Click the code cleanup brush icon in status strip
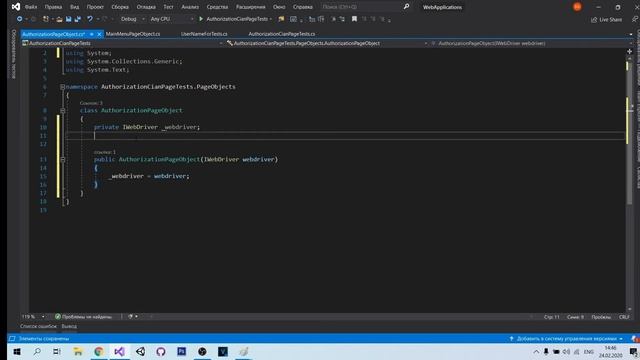 coord(131,317)
